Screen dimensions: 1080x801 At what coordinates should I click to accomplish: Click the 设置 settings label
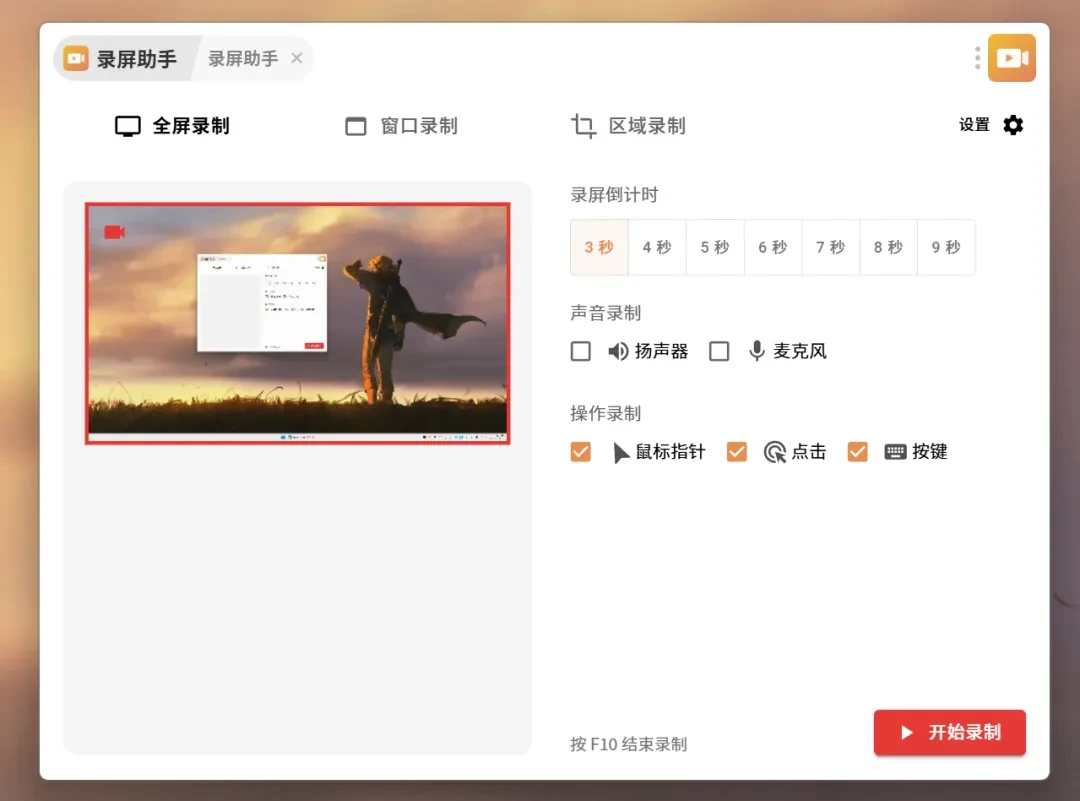click(x=974, y=125)
